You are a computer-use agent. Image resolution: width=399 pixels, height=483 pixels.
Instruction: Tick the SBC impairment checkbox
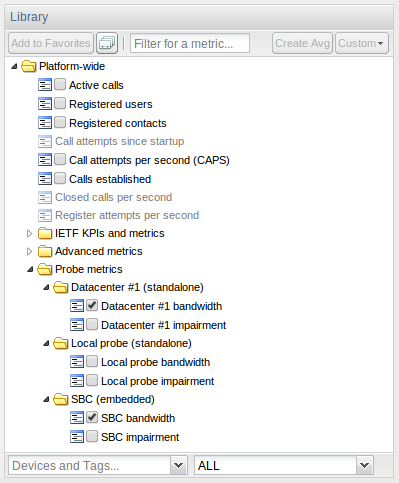[x=92, y=436]
